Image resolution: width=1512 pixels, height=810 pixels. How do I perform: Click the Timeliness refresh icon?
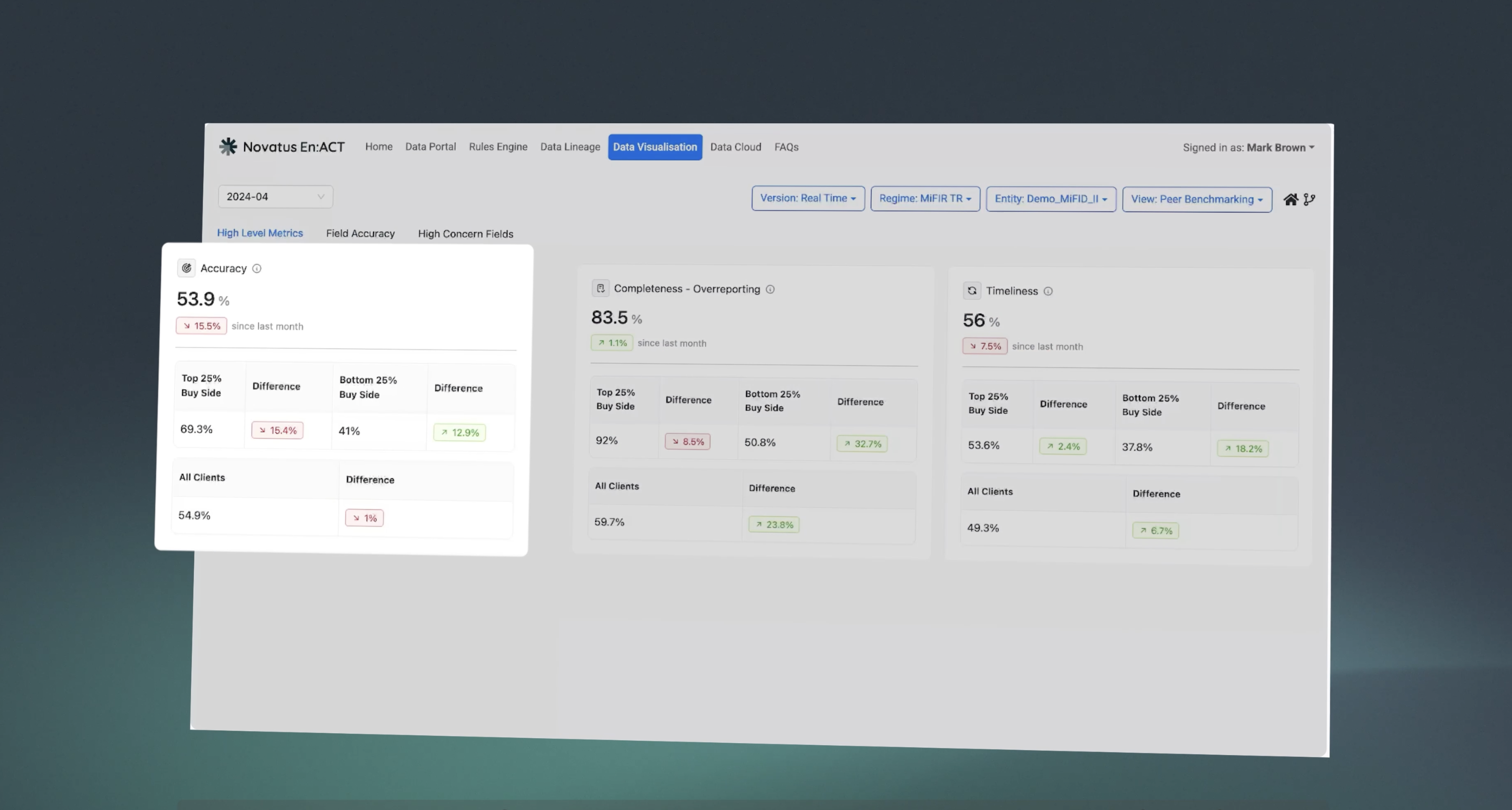point(972,290)
